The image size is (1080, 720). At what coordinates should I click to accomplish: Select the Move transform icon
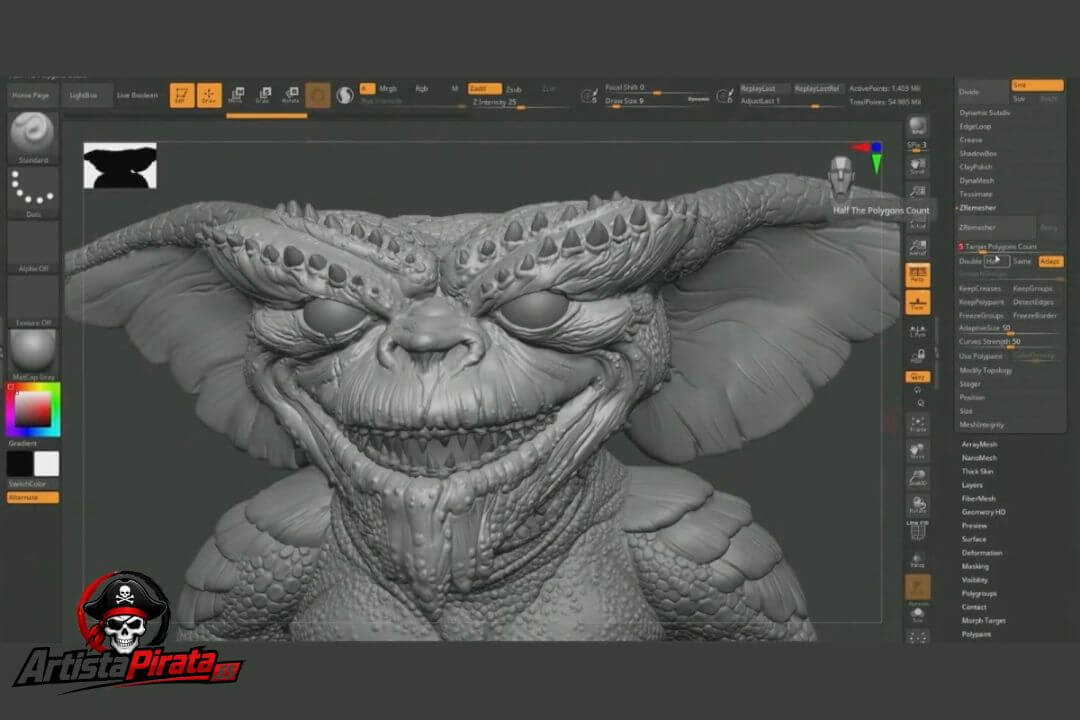click(x=236, y=95)
